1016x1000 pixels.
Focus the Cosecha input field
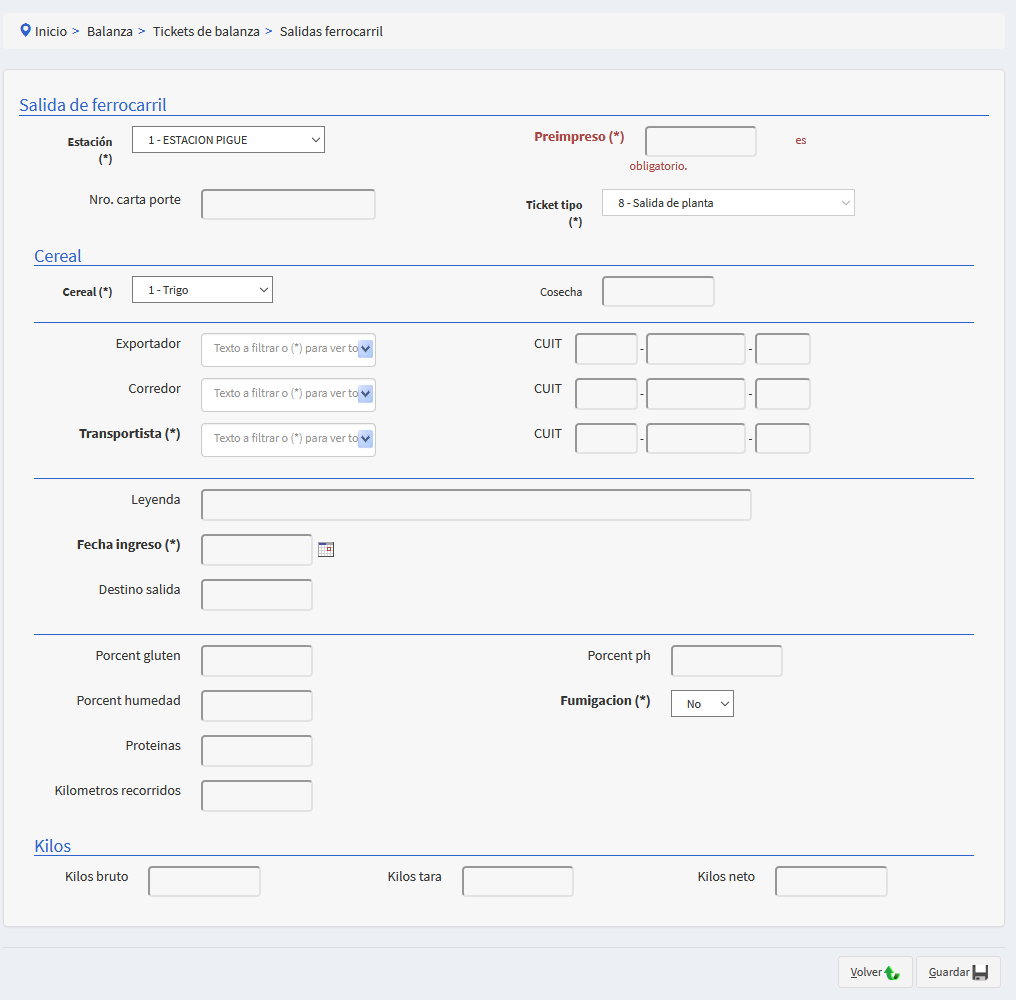[x=658, y=292]
